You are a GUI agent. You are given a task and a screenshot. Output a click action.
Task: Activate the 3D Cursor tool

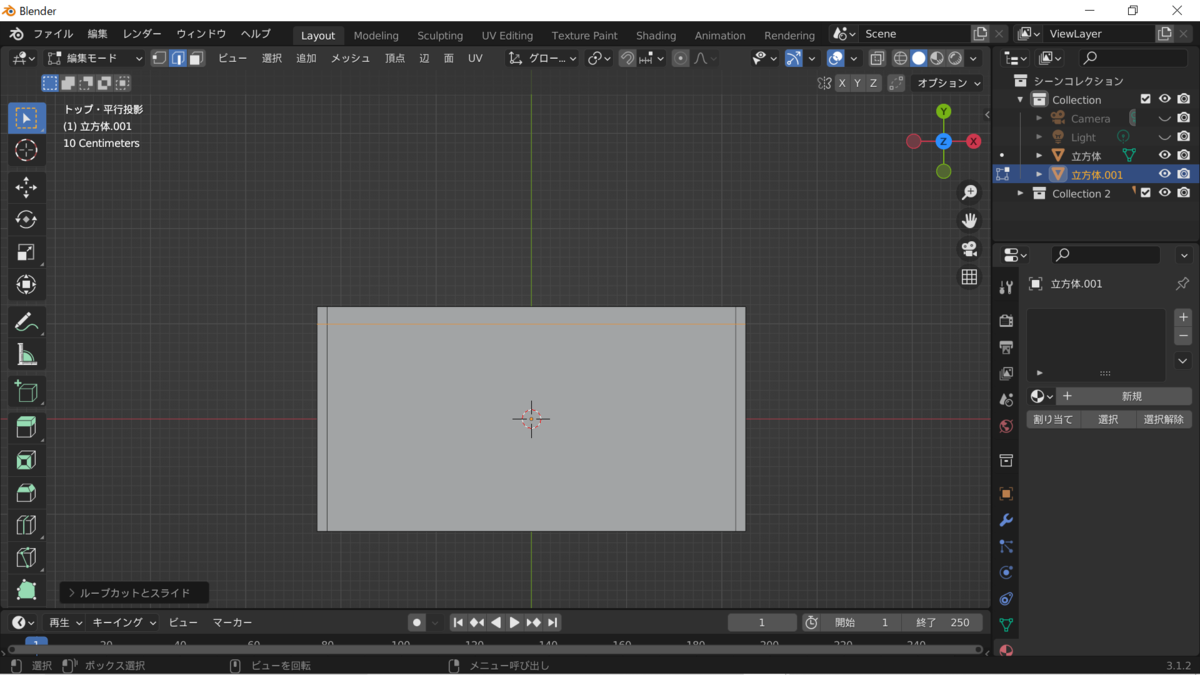[x=27, y=151]
